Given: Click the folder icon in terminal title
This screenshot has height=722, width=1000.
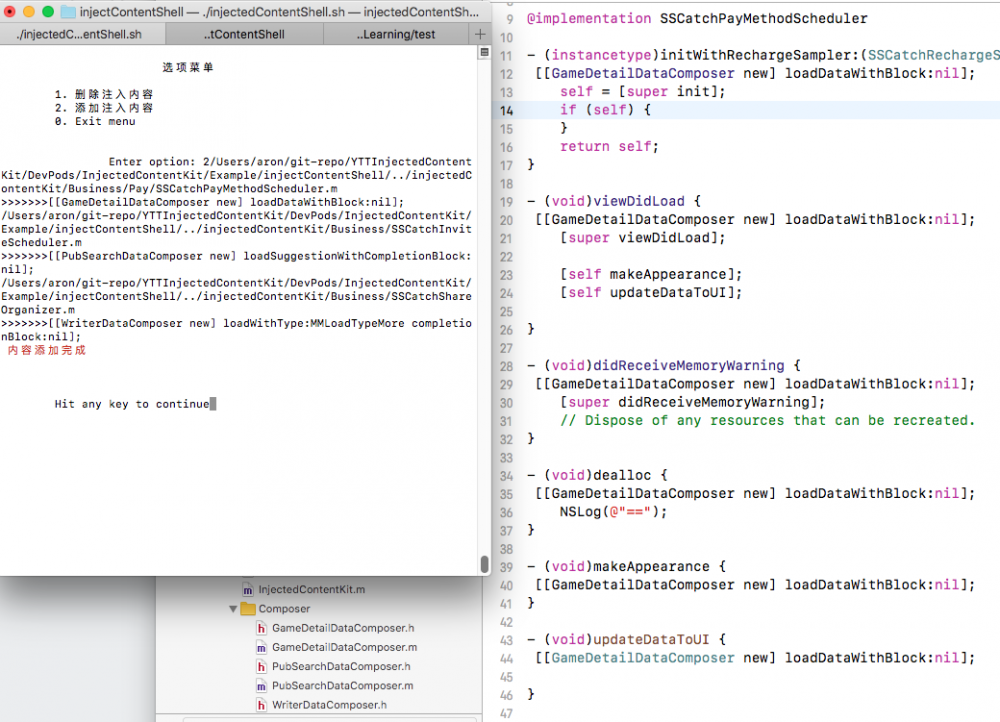Looking at the screenshot, I should point(68,11).
